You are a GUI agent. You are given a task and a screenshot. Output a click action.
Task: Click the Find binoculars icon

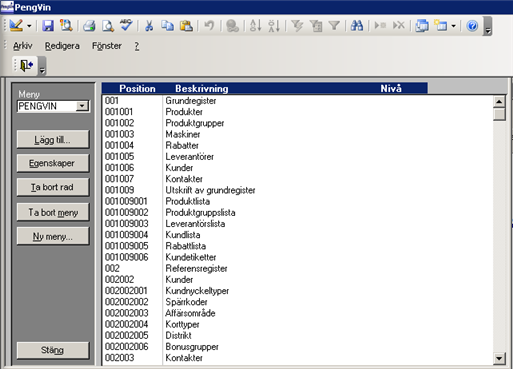(357, 26)
